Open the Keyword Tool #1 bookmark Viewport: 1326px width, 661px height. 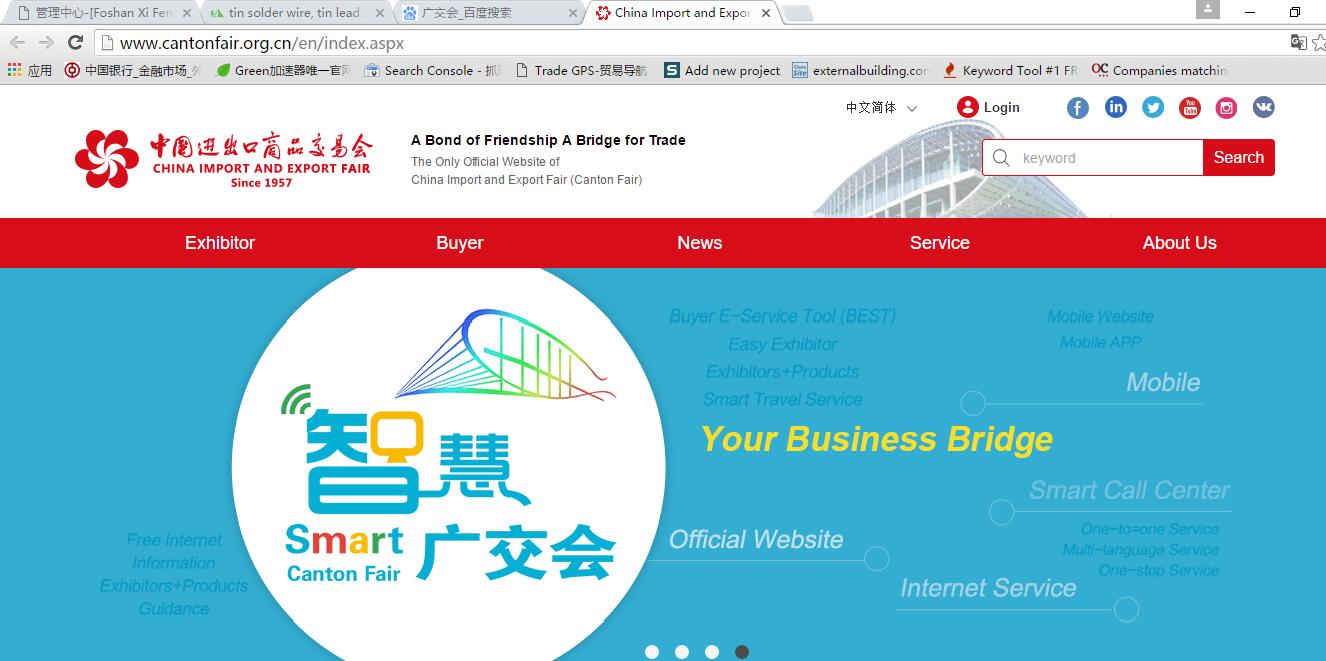pyautogui.click(x=1010, y=70)
